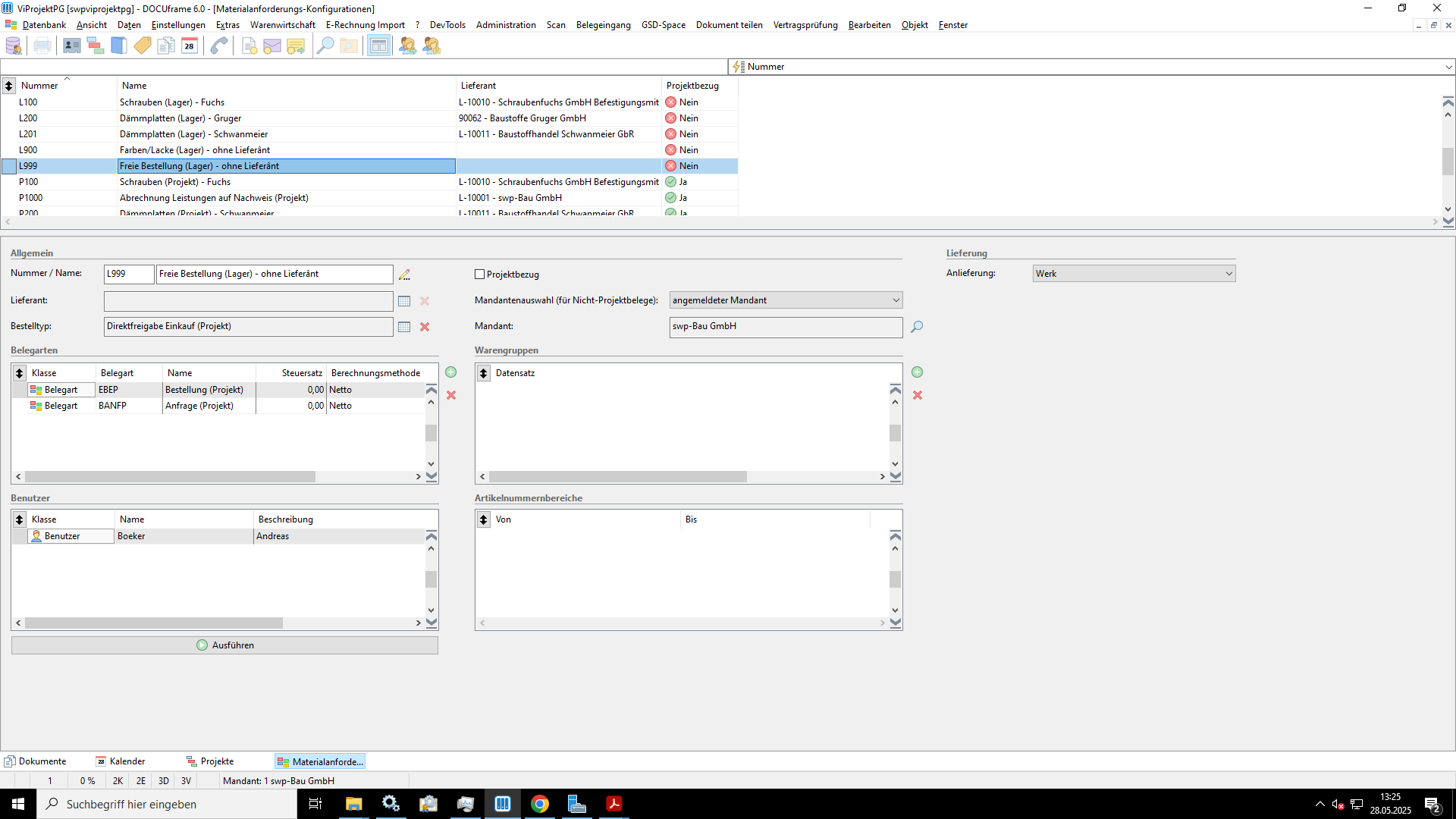Click the magnifier search toolbar icon

click(x=325, y=46)
